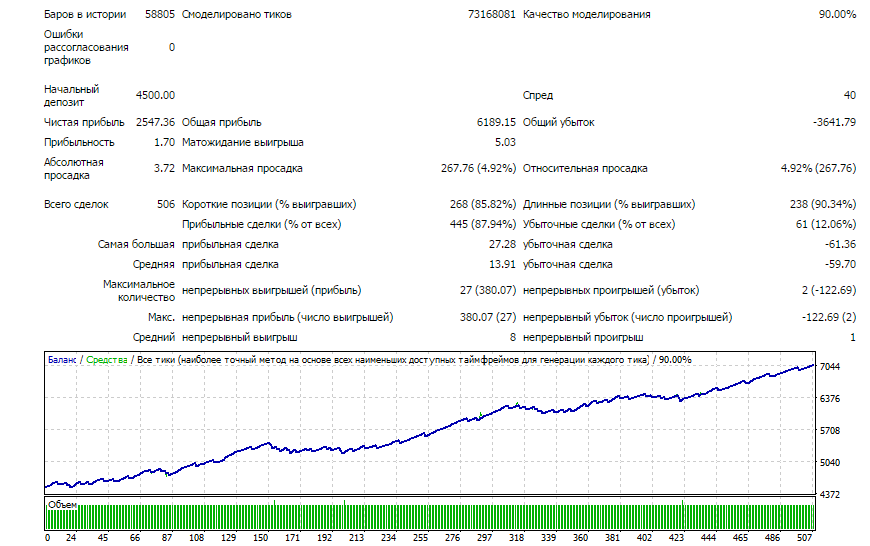Select the X-axis trade number 255
The width and height of the screenshot is (870, 546).
(421, 538)
